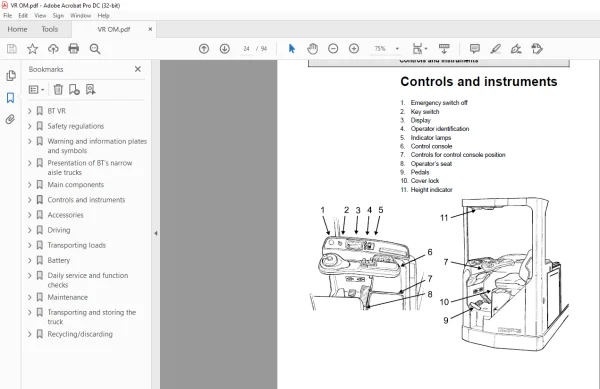Open the Sign menu
The height and width of the screenshot is (389, 600).
[x=58, y=16]
